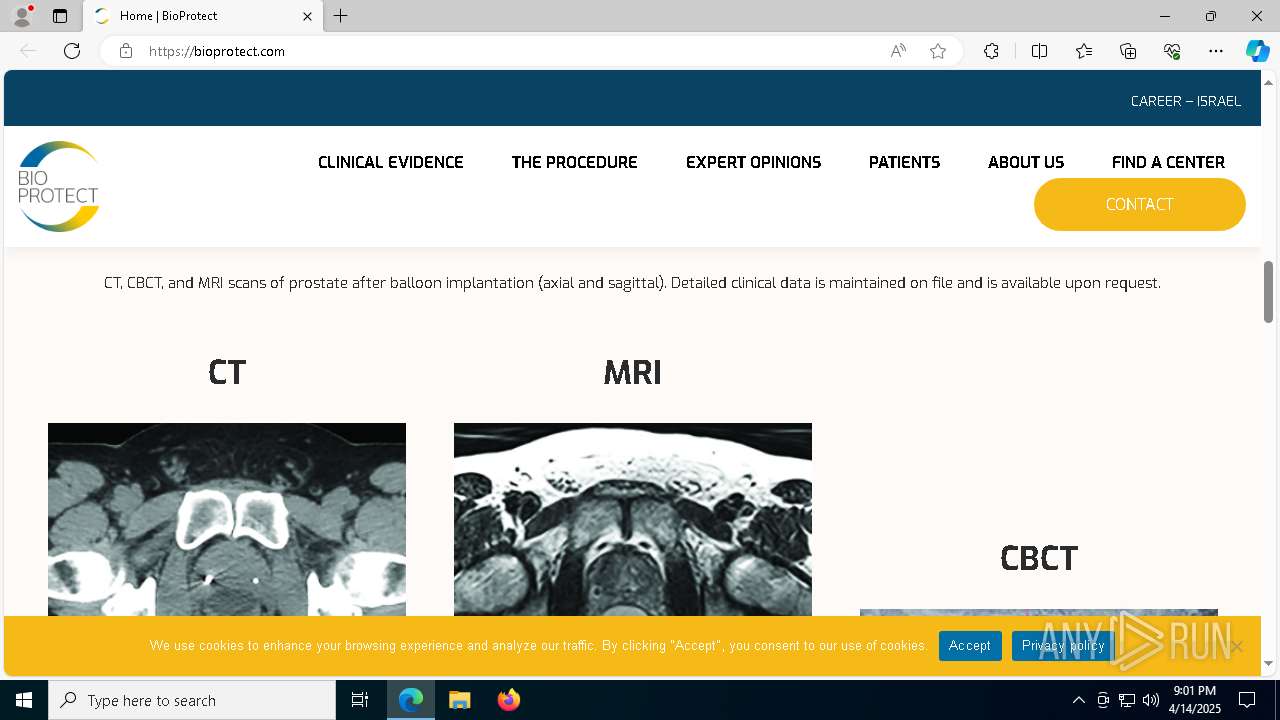Show hidden tray icons
1280x720 pixels.
coord(1078,700)
